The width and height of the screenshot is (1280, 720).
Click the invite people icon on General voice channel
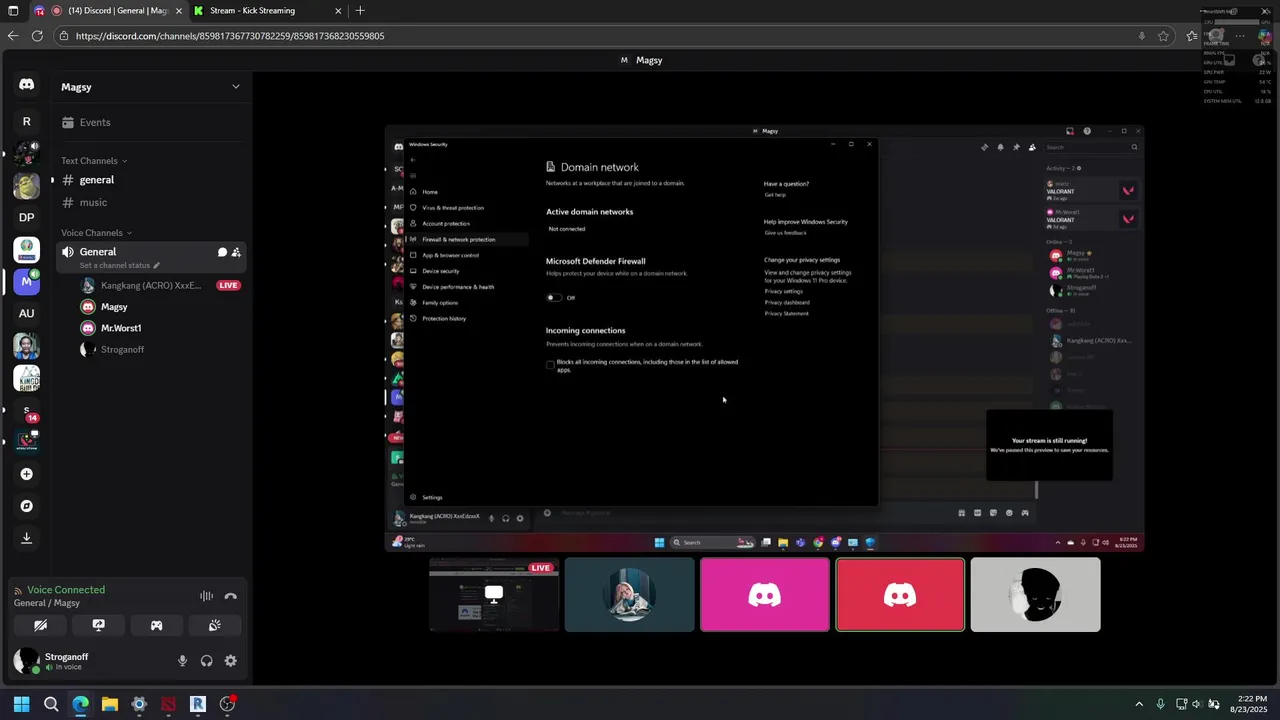[x=236, y=252]
